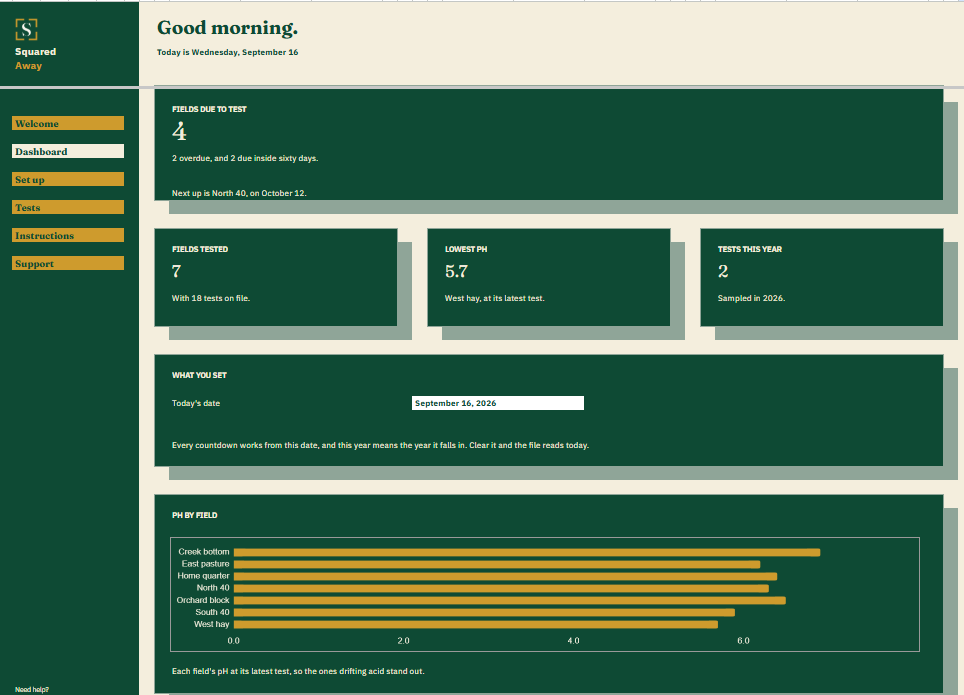964x695 pixels.
Task: Click the 4.0 axis tick label
Action: [574, 641]
